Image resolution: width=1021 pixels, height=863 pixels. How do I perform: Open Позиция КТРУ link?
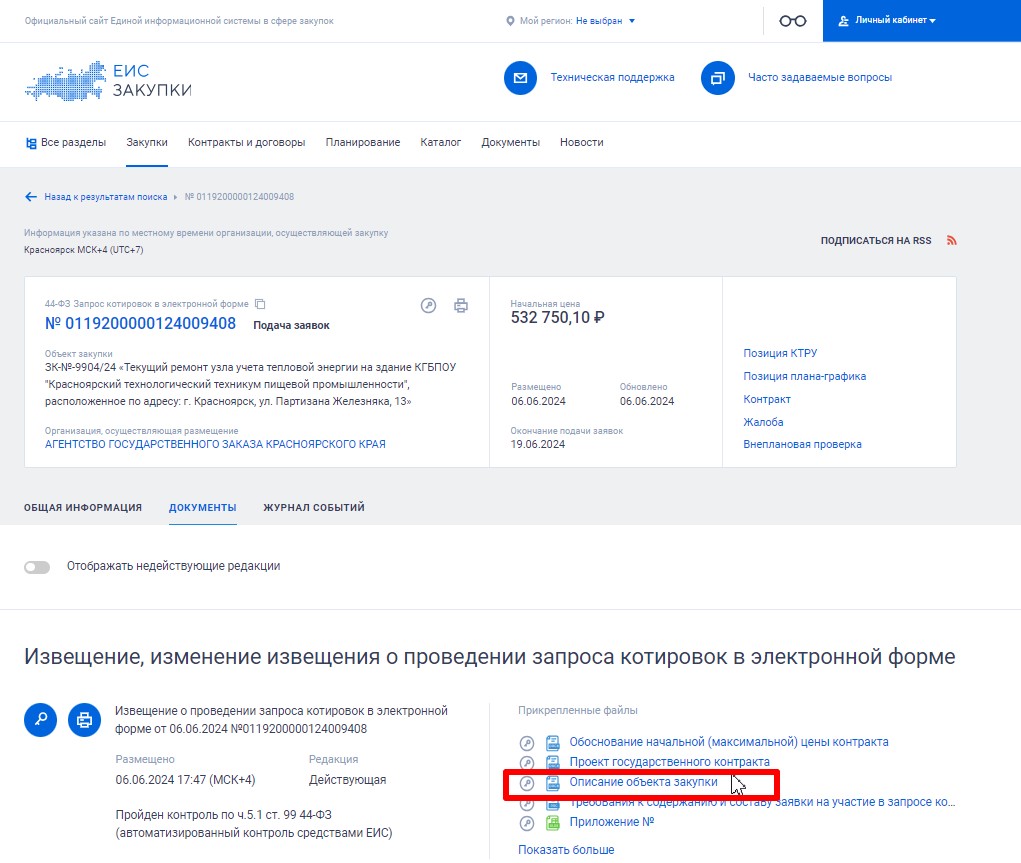point(780,353)
